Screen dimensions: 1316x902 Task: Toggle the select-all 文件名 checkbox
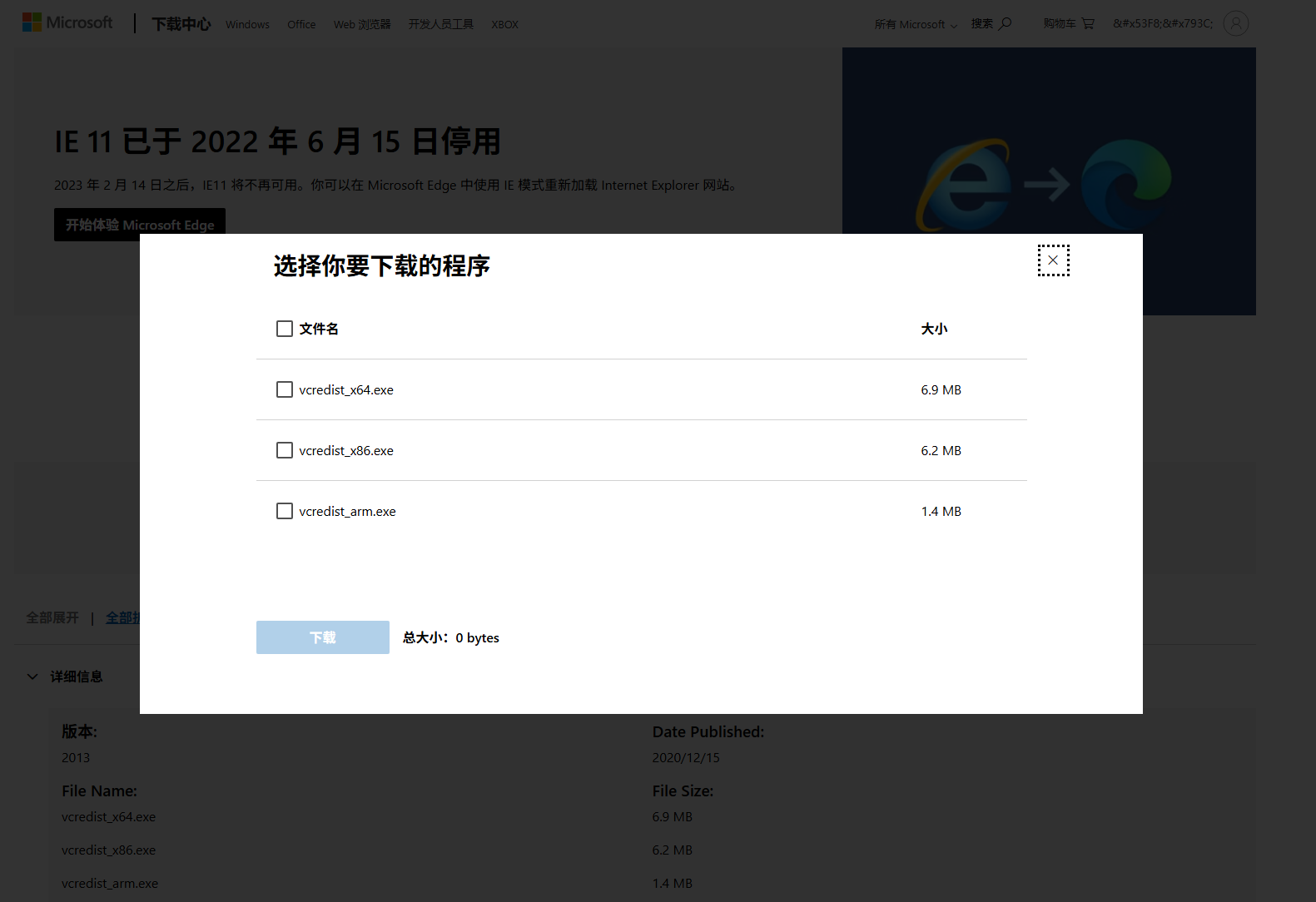coord(285,329)
